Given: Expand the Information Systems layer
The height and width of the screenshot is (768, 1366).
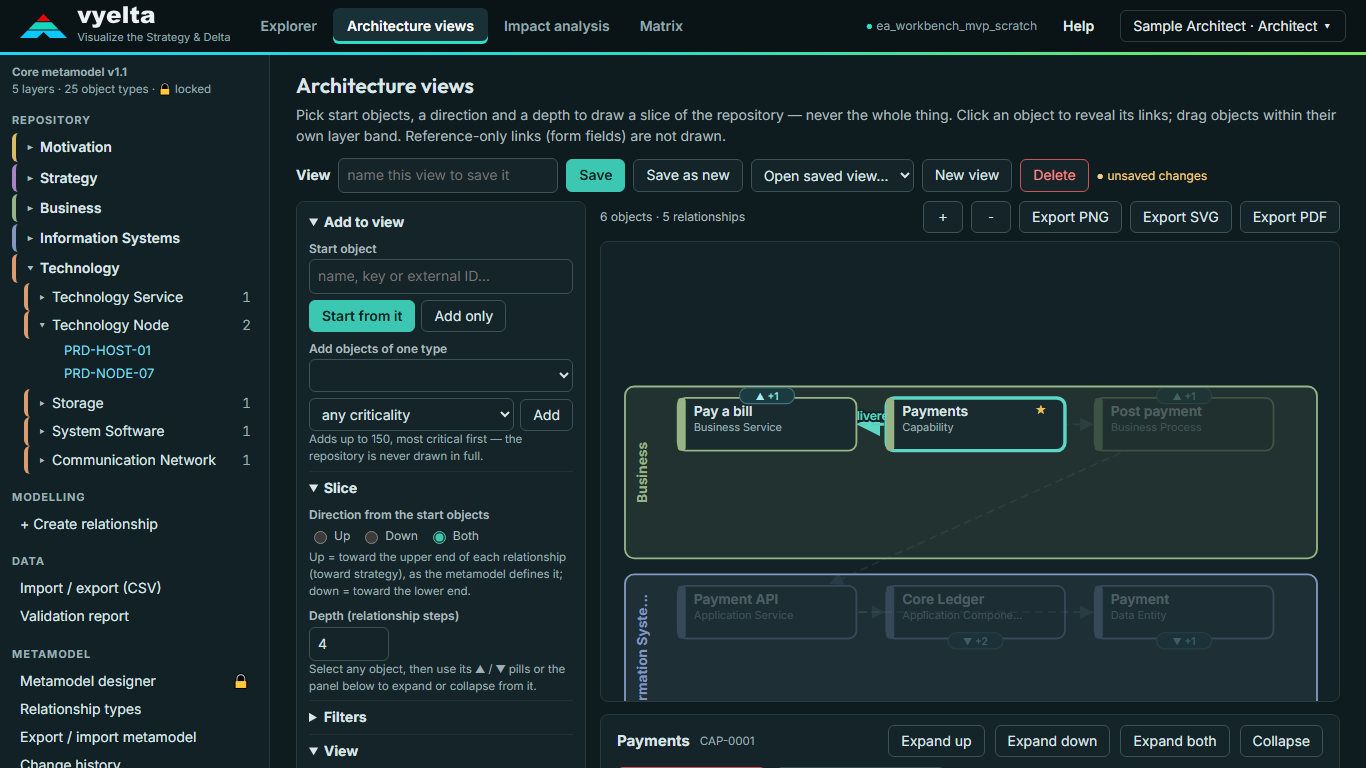Looking at the screenshot, I should 31,238.
